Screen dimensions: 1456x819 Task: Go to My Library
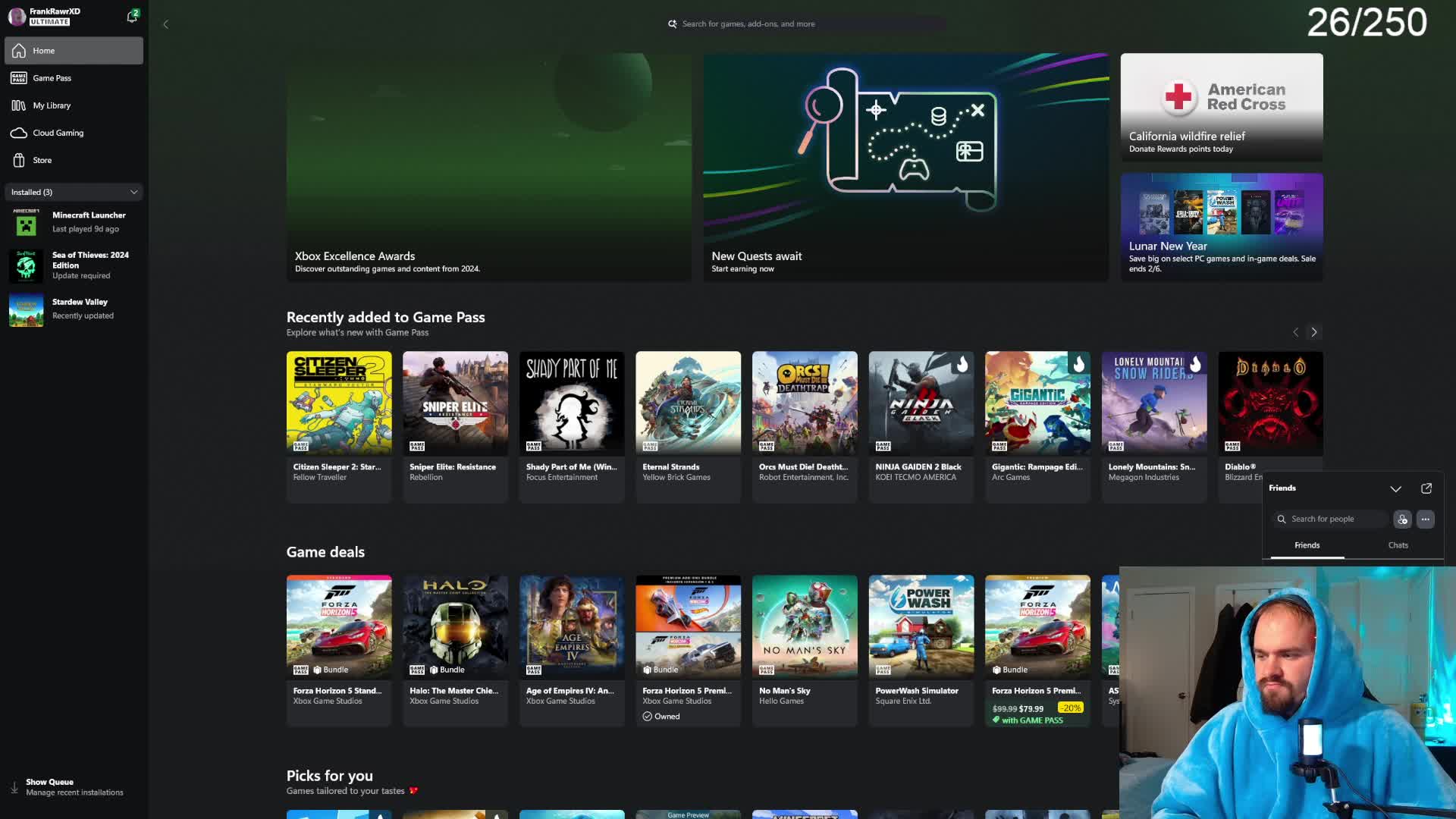pyautogui.click(x=74, y=105)
